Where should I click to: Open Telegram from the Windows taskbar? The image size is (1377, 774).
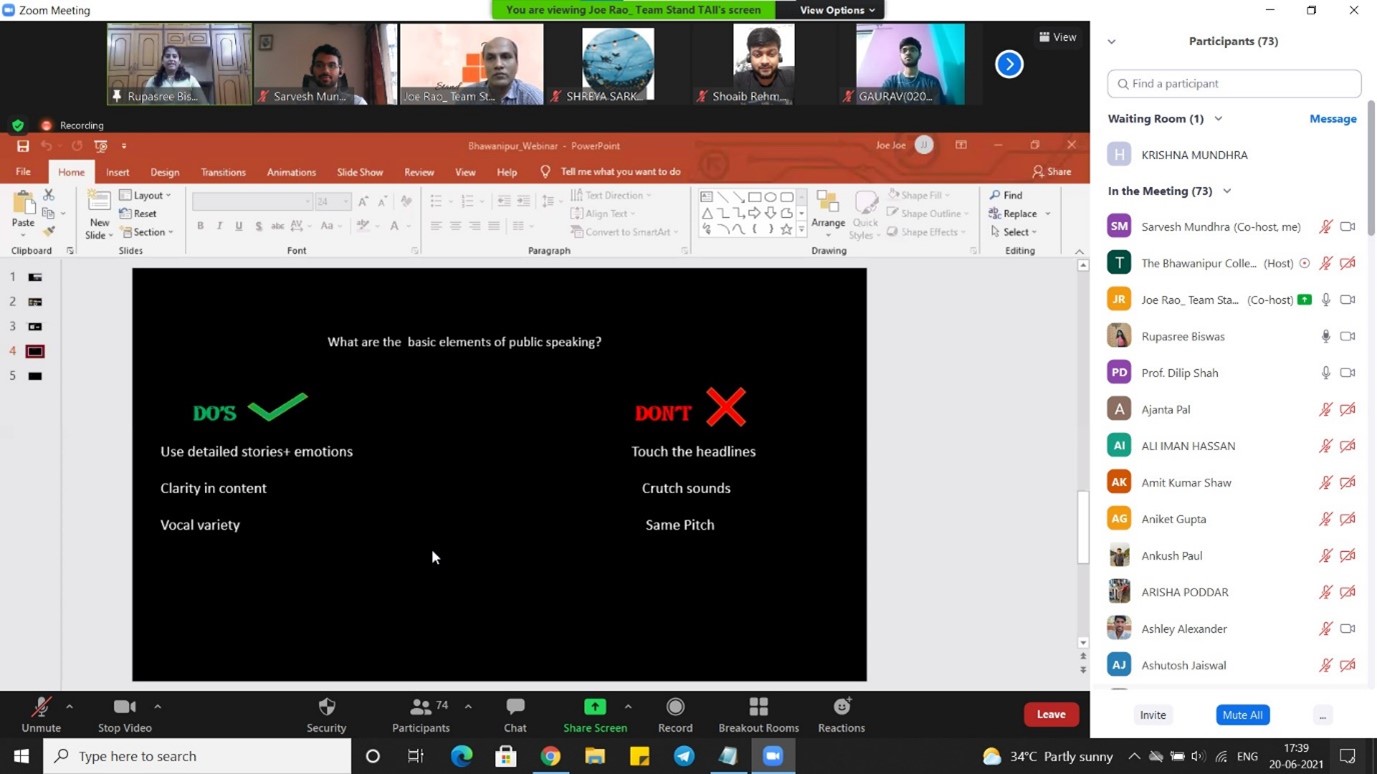tap(684, 756)
